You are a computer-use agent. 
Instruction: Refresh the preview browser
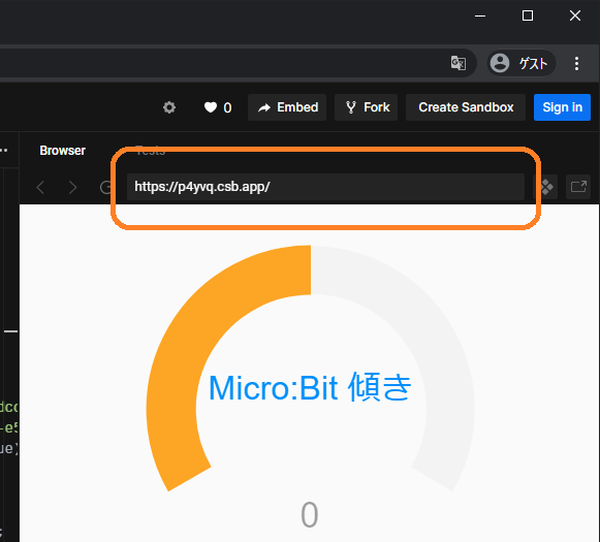pos(105,187)
